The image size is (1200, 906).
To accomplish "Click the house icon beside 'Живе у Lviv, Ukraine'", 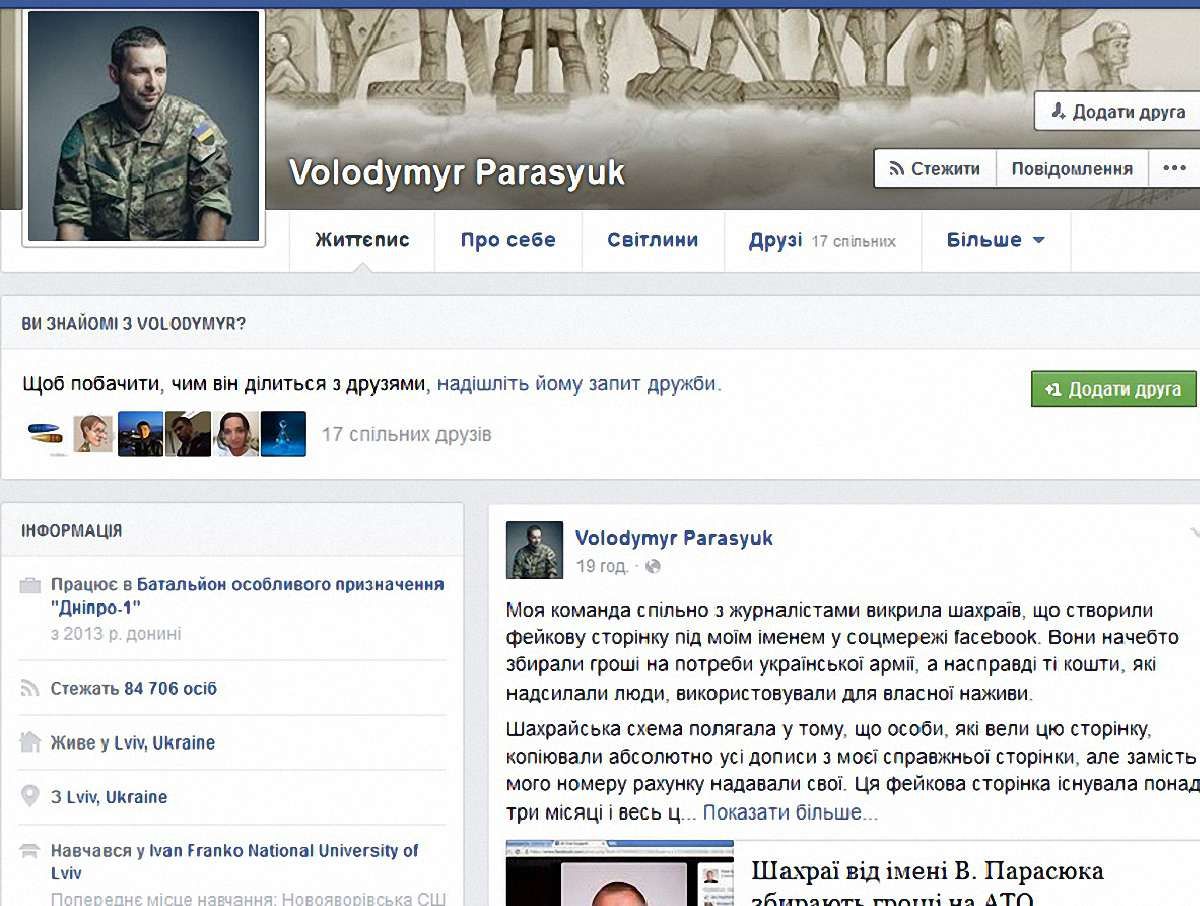I will [30, 743].
